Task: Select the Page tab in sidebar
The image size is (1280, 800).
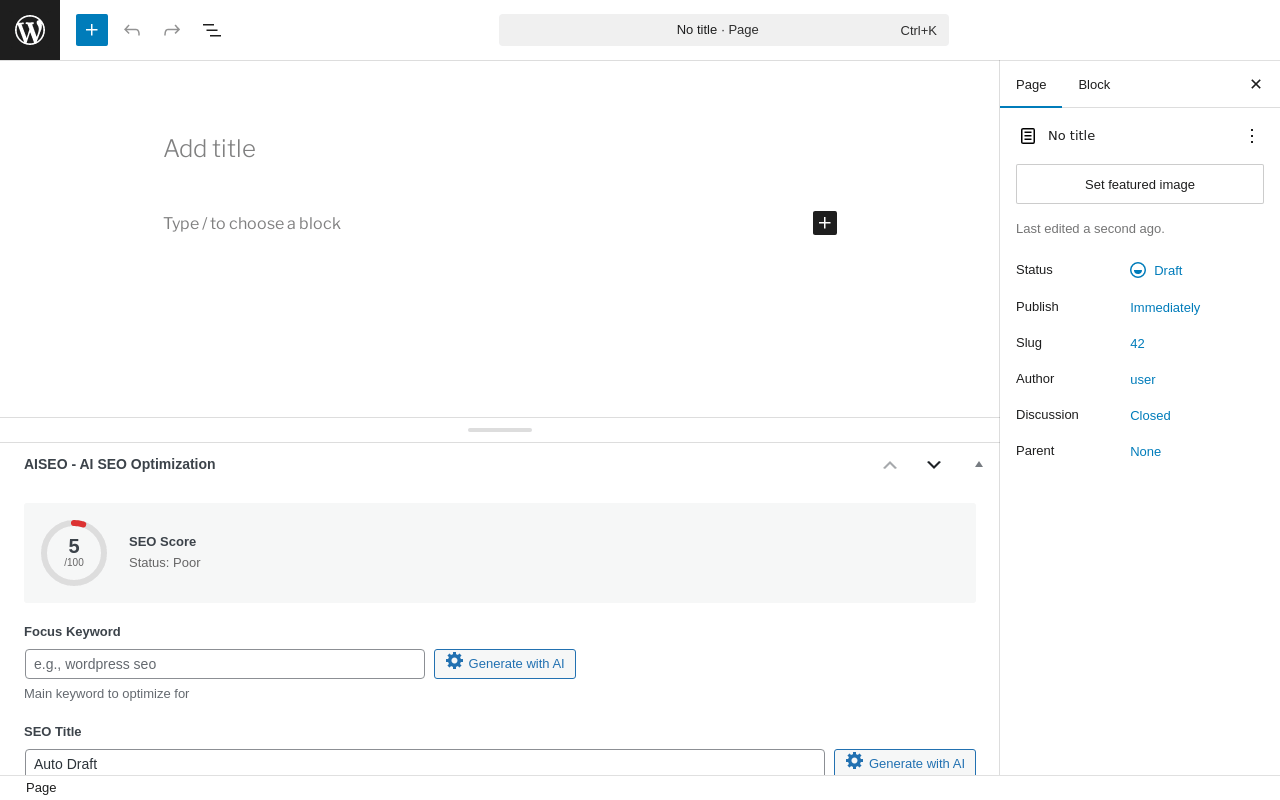Action: (x=1031, y=85)
